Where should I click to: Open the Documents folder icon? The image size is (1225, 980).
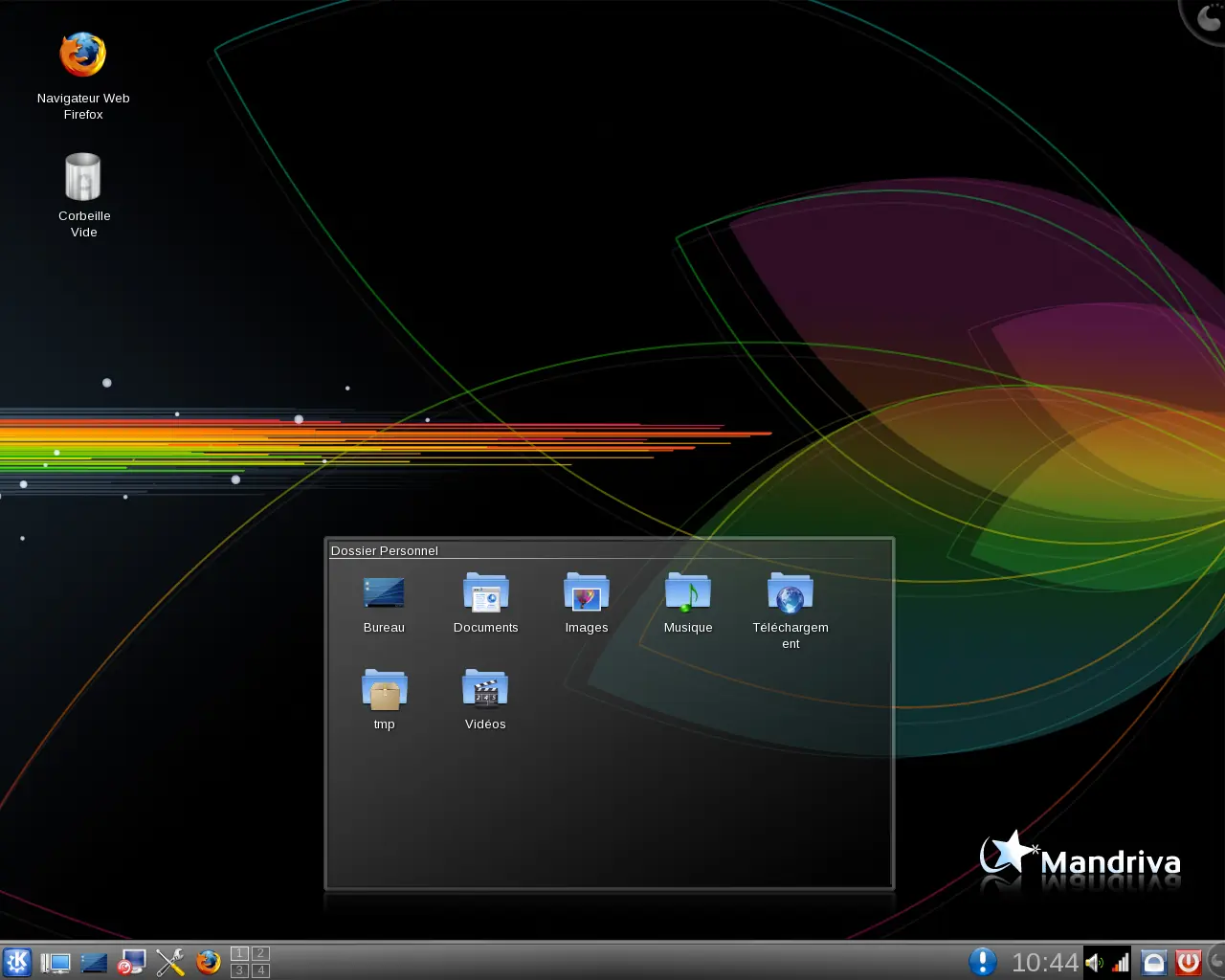click(x=485, y=592)
